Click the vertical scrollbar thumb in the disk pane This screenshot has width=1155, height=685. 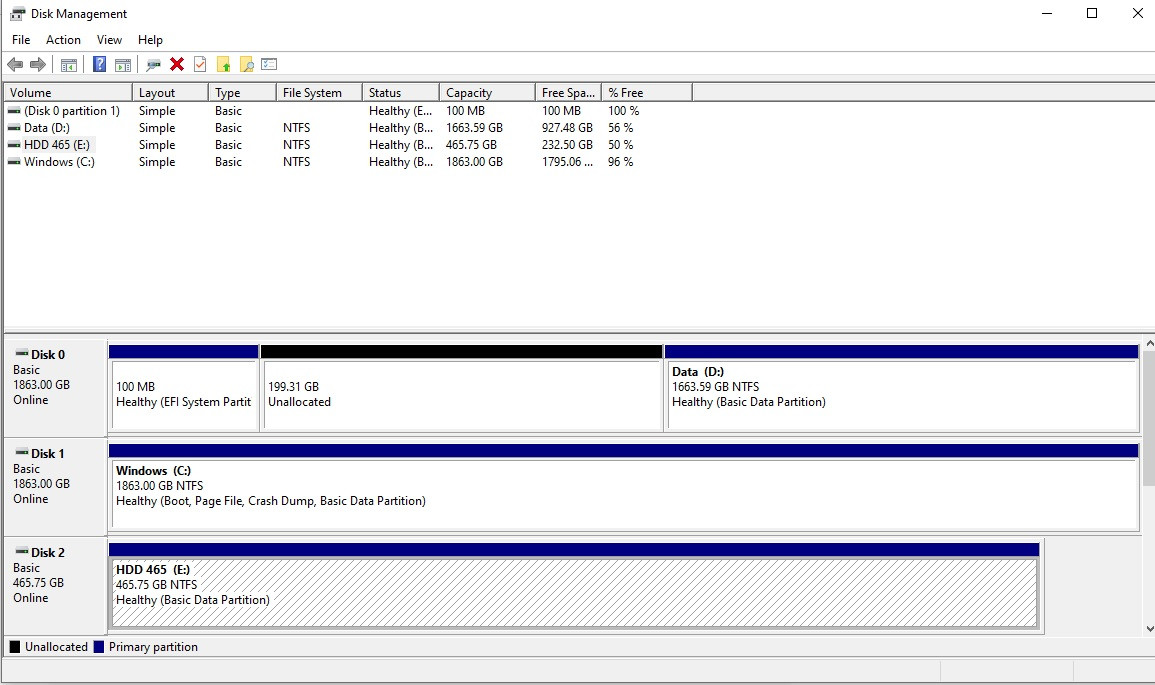coord(1149,418)
